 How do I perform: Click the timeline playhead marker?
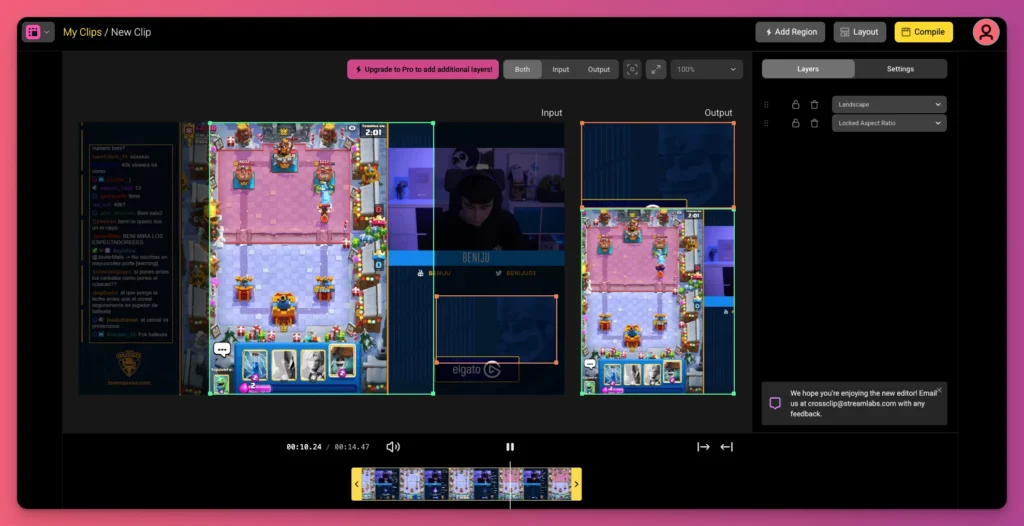[x=510, y=484]
